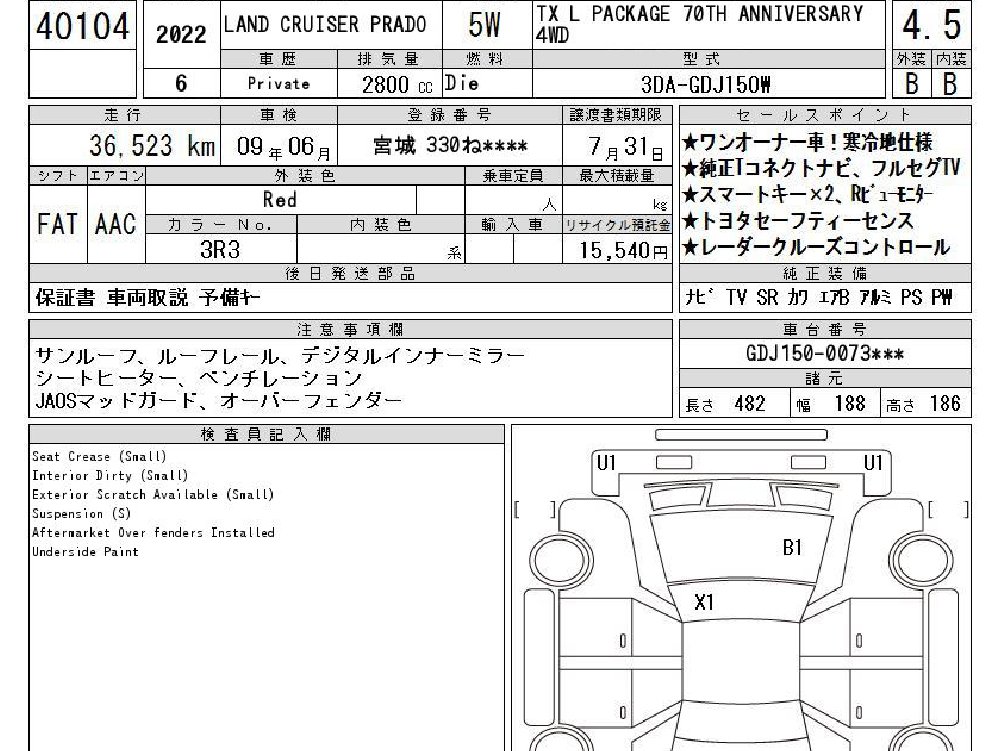Click the width value 188

(x=850, y=404)
